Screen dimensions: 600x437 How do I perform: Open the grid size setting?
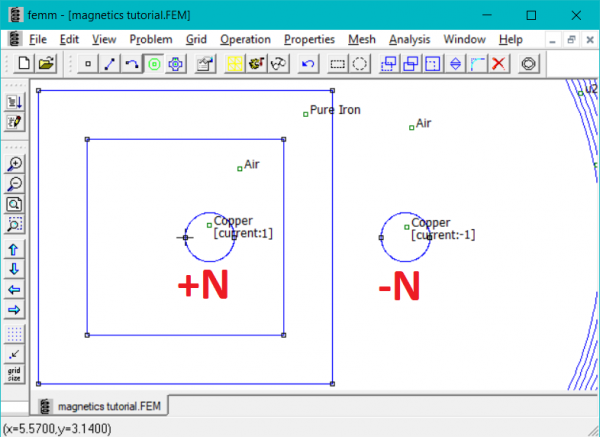point(15,375)
